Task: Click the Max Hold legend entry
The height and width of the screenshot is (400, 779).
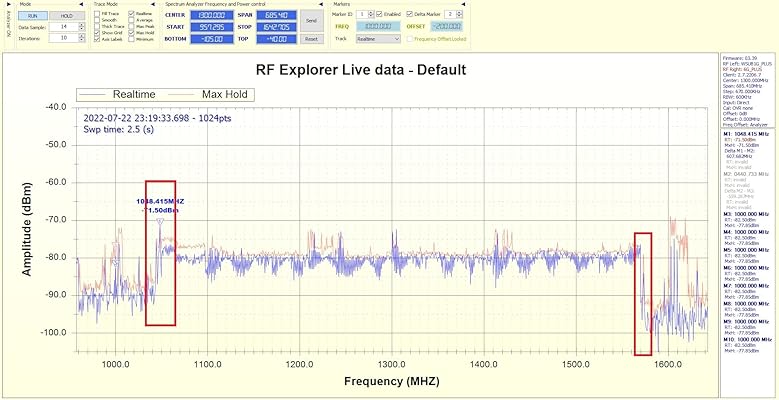Action: pos(208,94)
